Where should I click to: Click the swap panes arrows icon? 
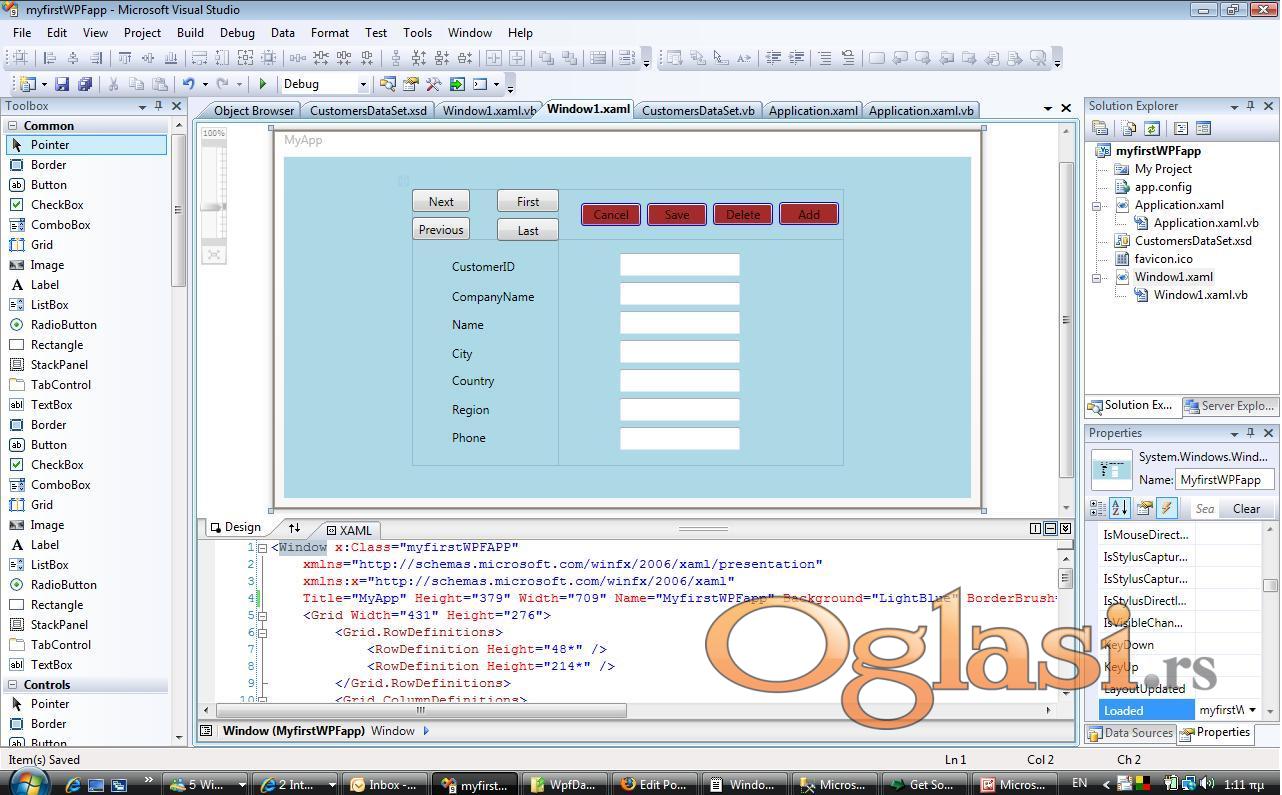point(294,528)
